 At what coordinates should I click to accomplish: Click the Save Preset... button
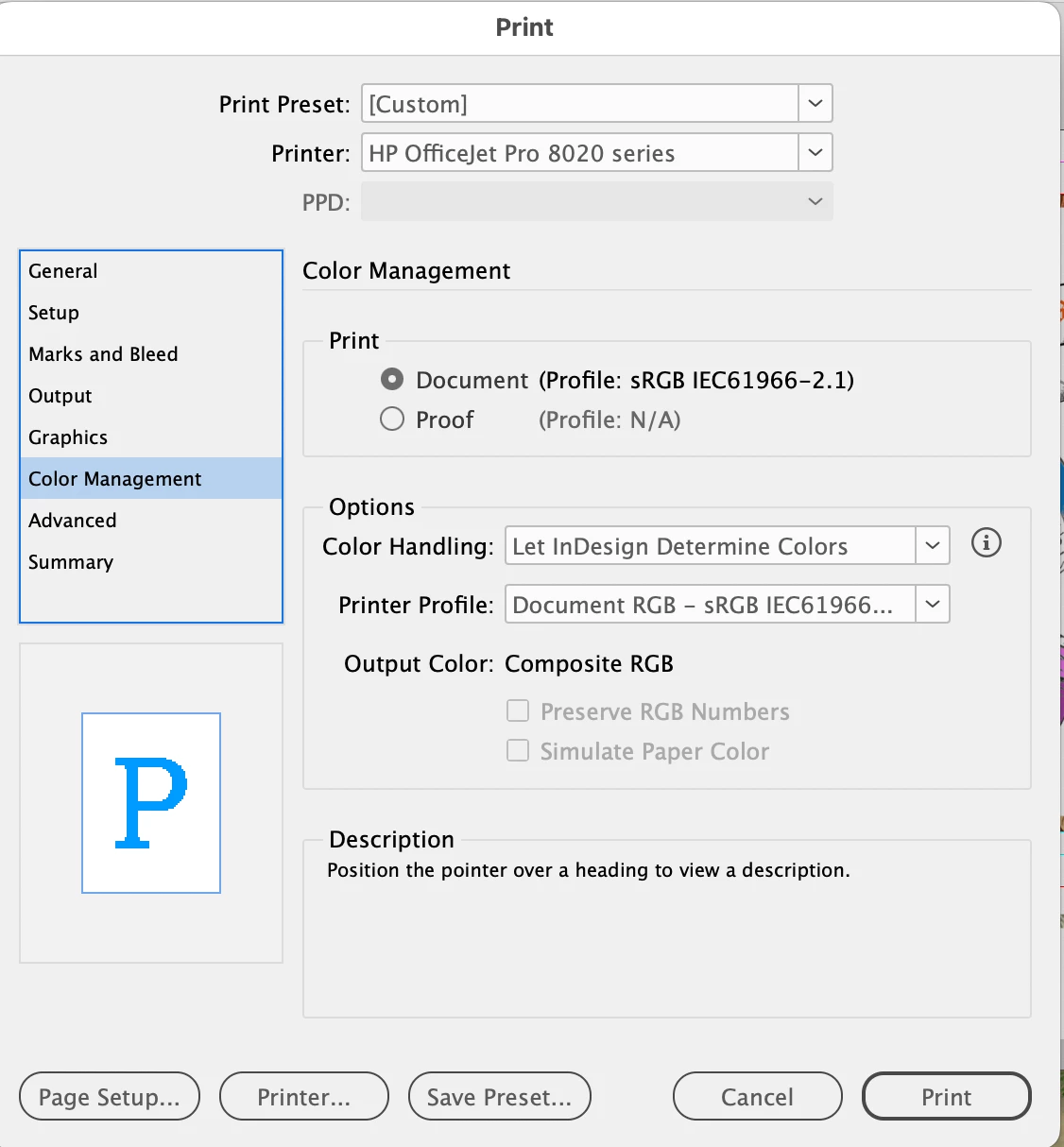coord(500,1096)
